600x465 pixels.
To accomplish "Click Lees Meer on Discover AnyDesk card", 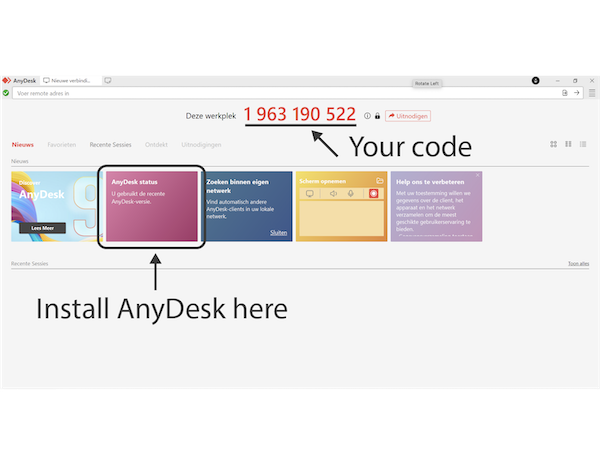I will tap(42, 228).
